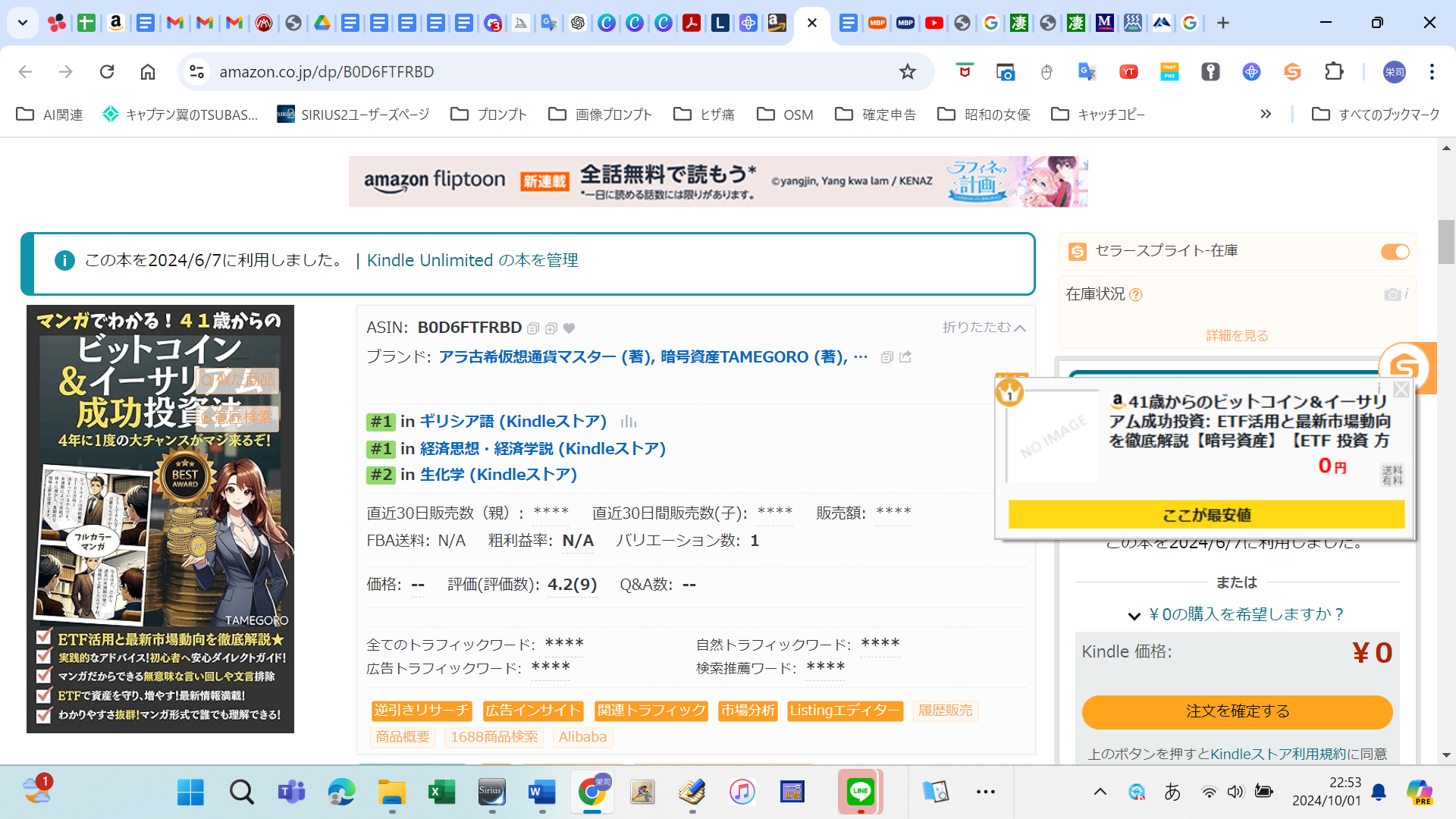Image resolution: width=1456 pixels, height=819 pixels.
Task: Open 経済思想・経済学説 category link
Action: click(x=543, y=449)
